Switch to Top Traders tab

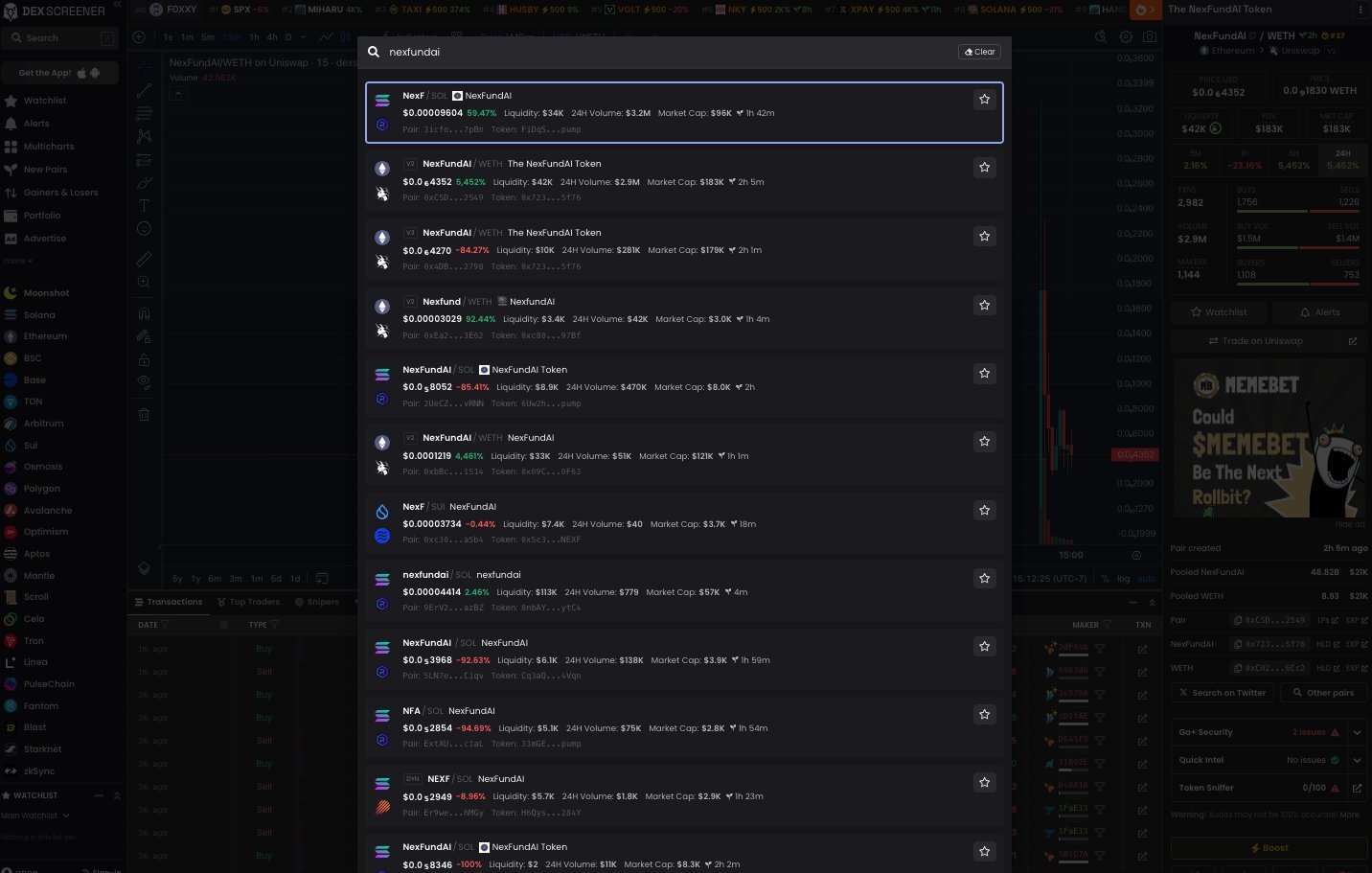(x=248, y=602)
